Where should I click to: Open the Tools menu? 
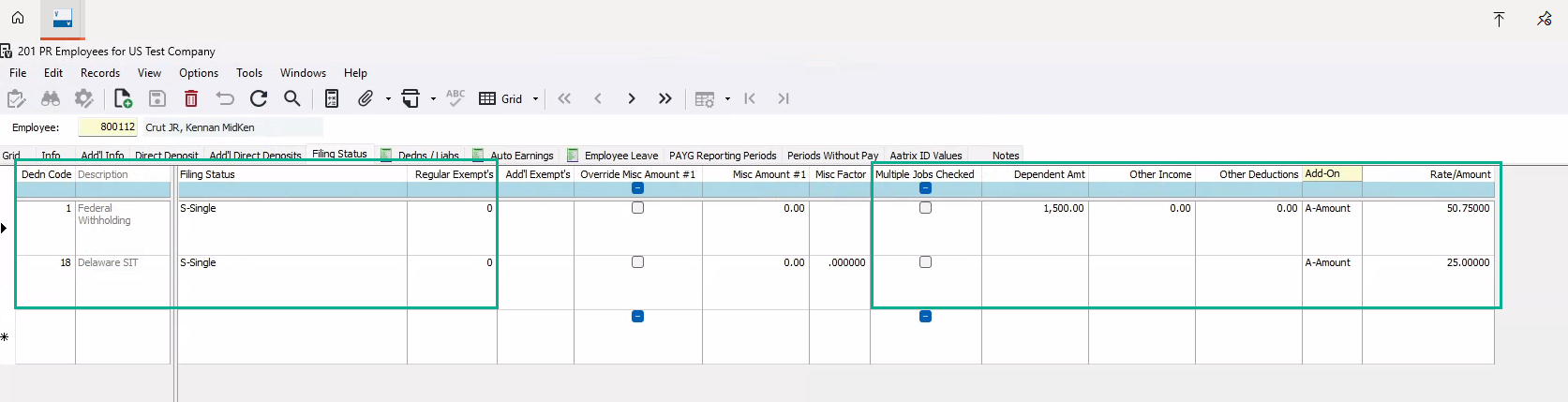[249, 73]
